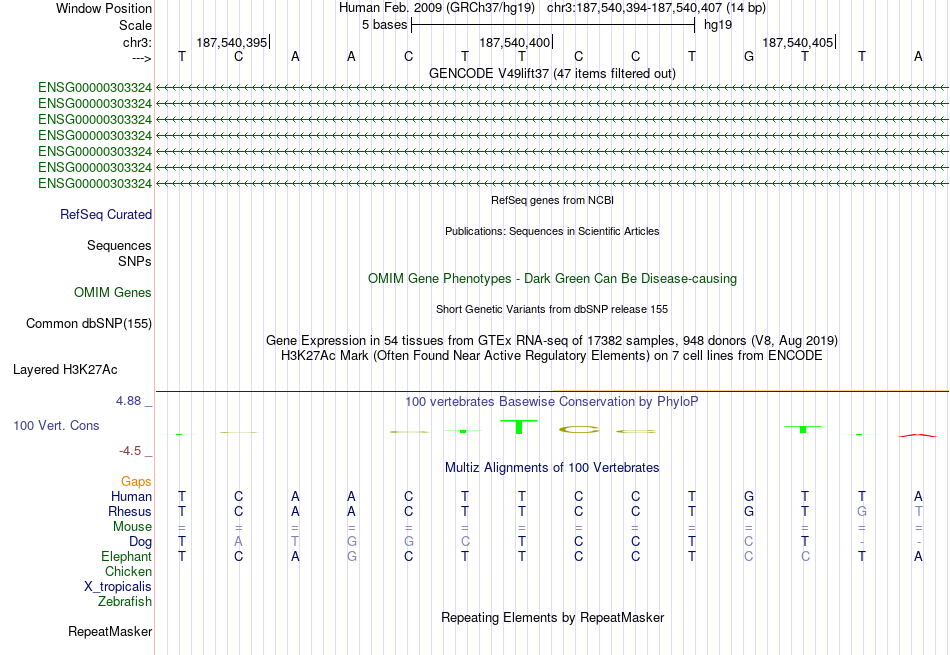Select the Rhesus alignment row label
Viewport: 950px width, 655px height.
coord(130,512)
